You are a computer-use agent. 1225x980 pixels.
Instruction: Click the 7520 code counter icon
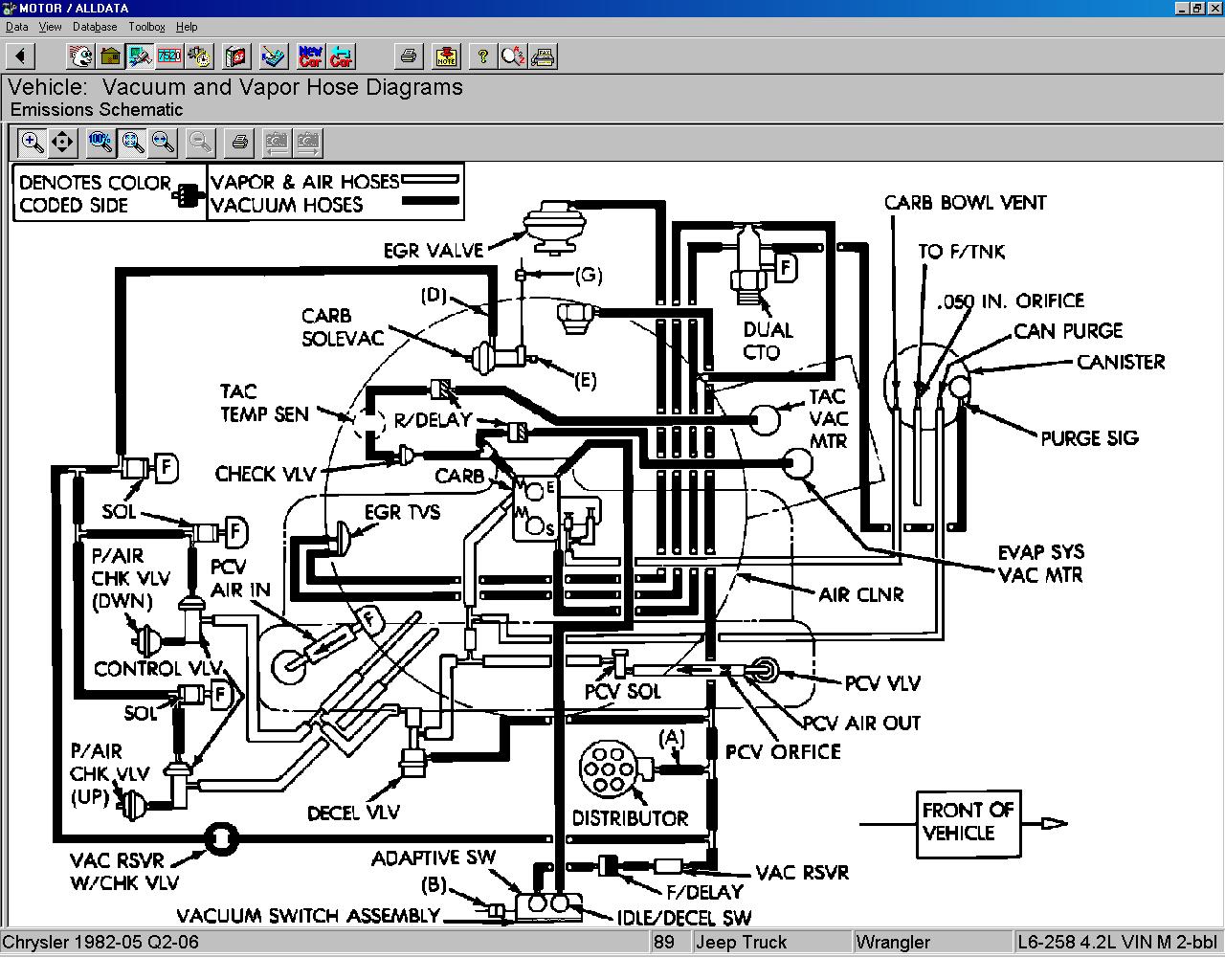(x=169, y=56)
